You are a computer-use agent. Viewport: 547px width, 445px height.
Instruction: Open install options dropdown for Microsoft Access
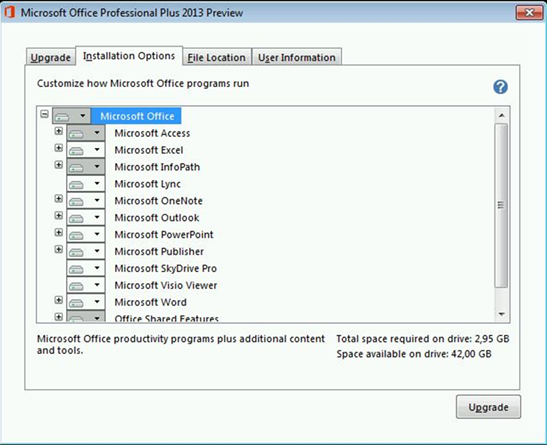[x=97, y=133]
